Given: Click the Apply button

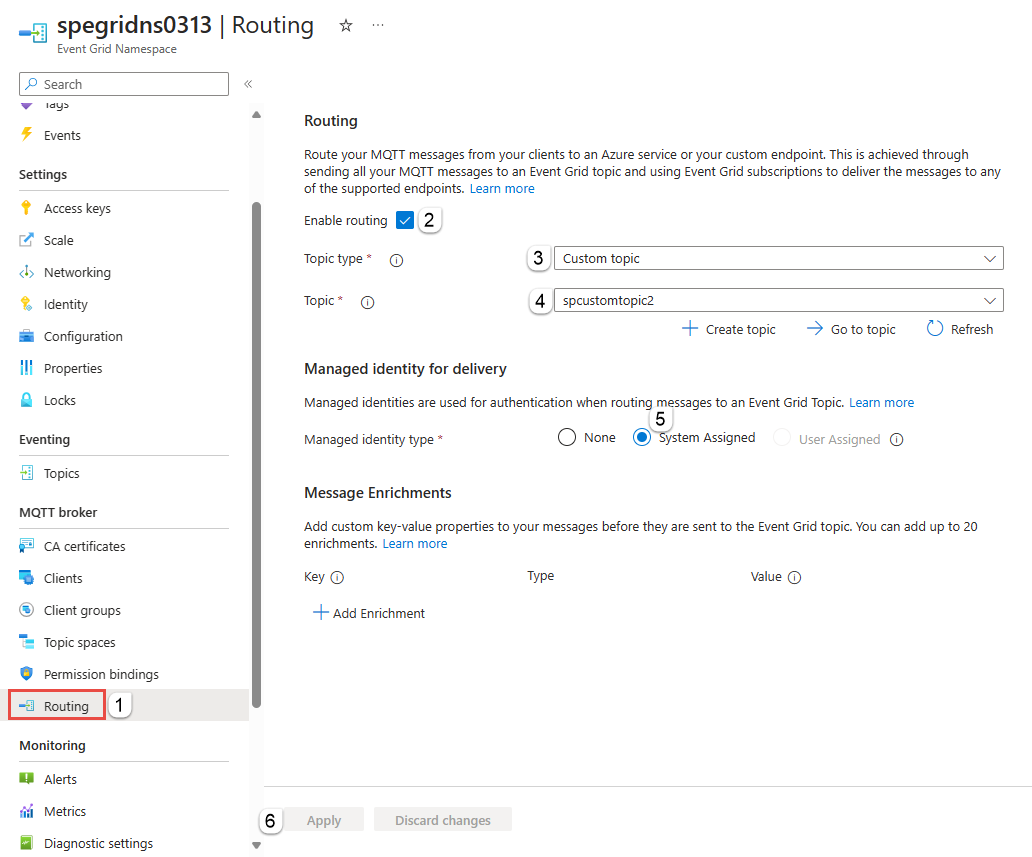Looking at the screenshot, I should click(324, 820).
